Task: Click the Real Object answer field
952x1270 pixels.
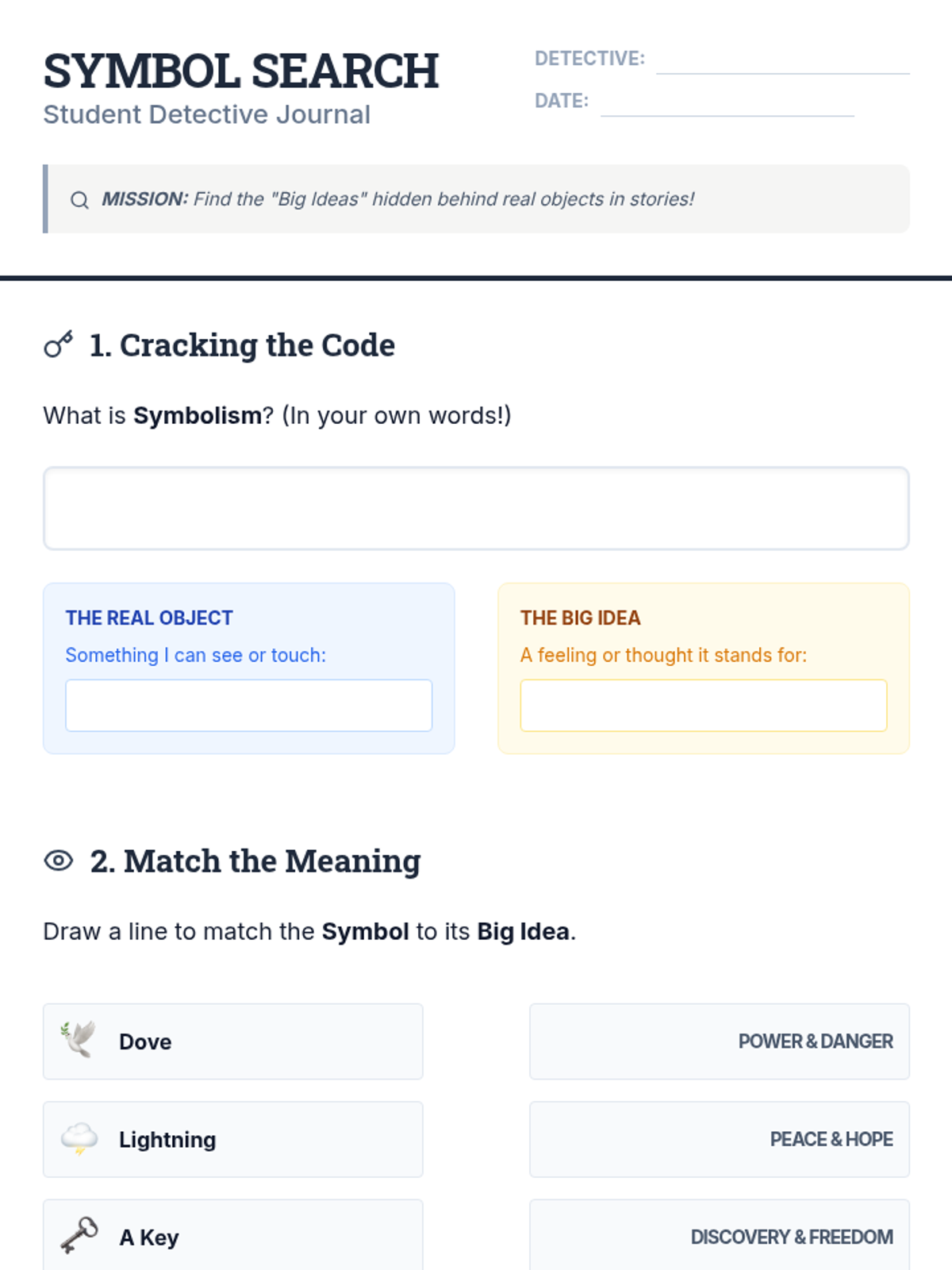Action: point(249,705)
